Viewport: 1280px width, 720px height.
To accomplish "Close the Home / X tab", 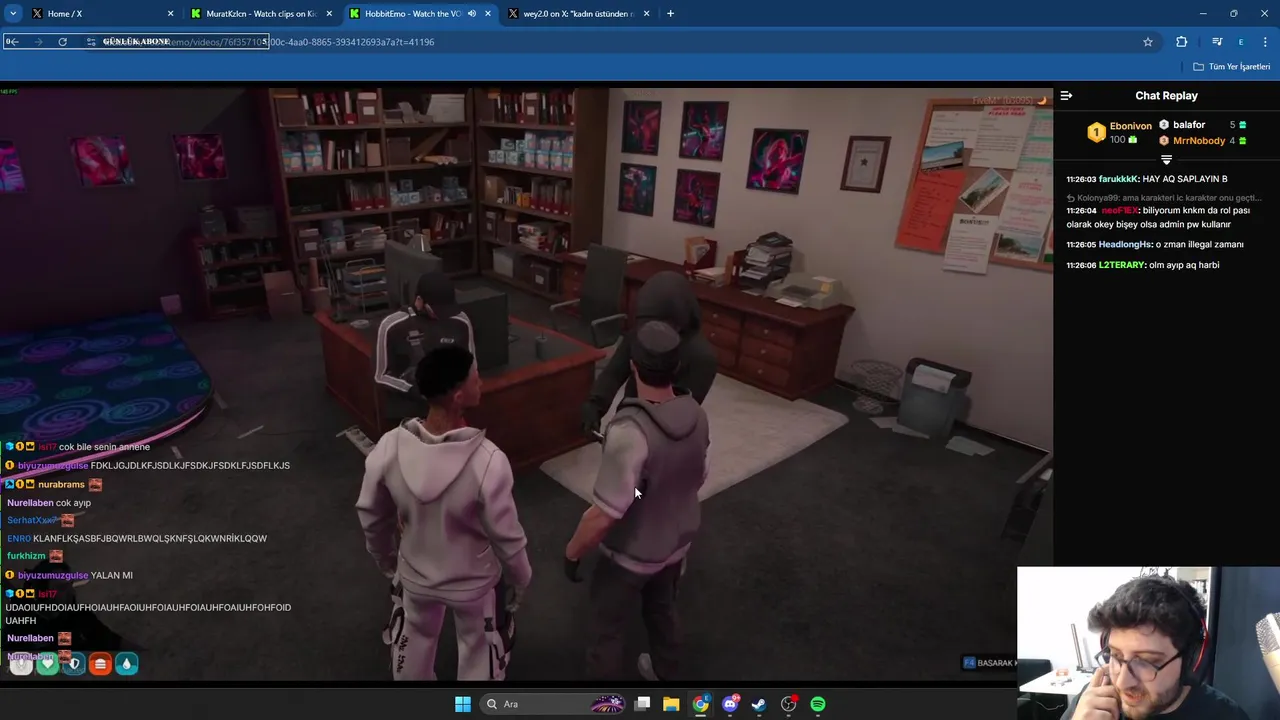I will point(170,14).
